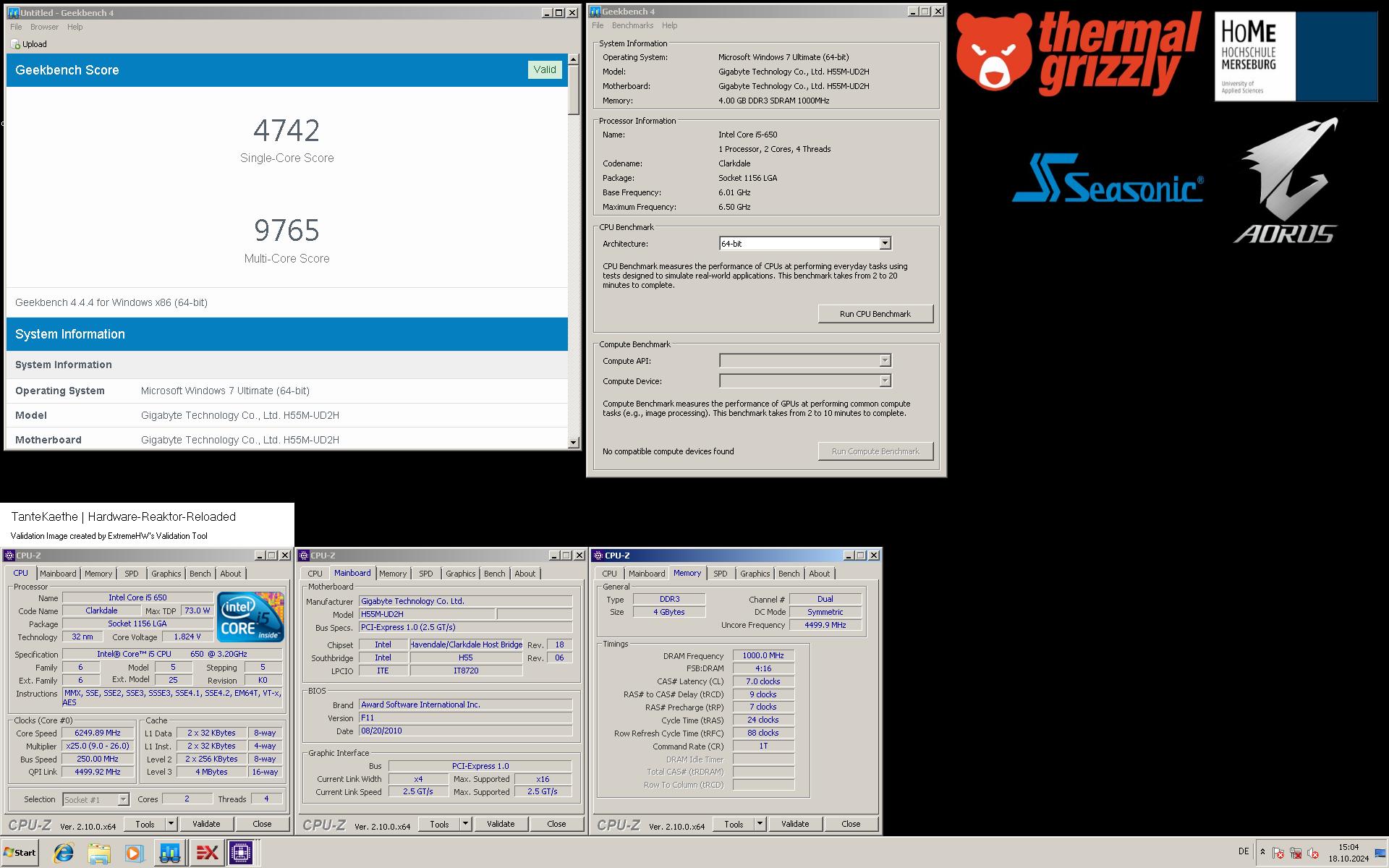Click DRAM Frequency 1000.0 MHz value

(x=763, y=655)
